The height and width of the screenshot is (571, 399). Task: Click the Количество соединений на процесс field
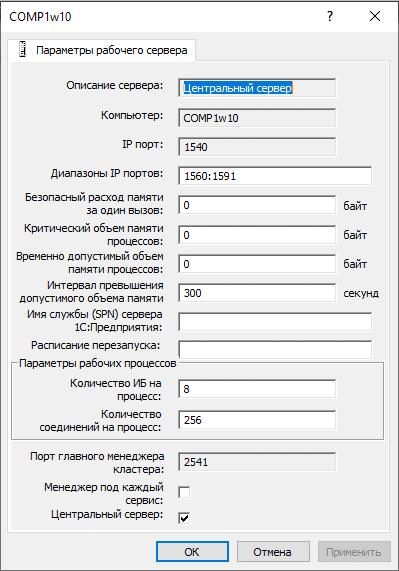[257, 420]
